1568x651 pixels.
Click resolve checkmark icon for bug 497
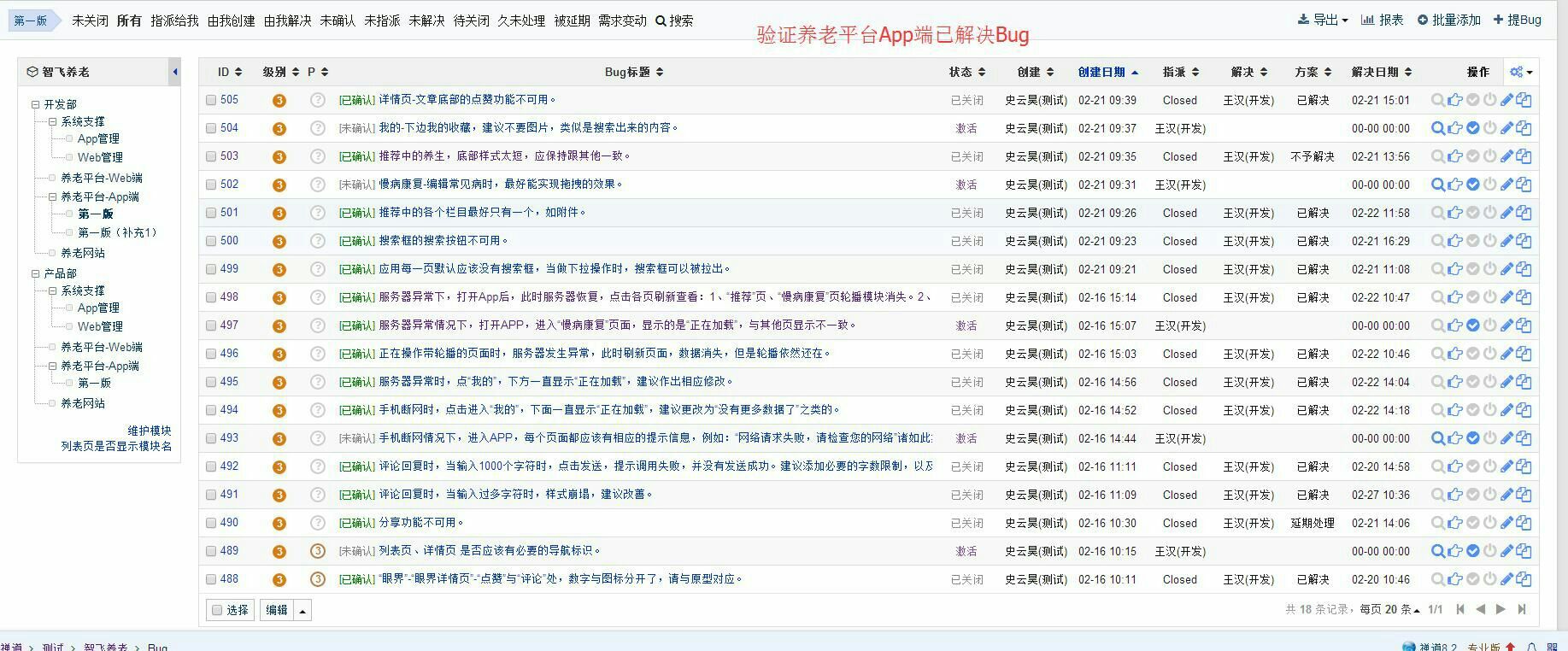coord(1473,325)
